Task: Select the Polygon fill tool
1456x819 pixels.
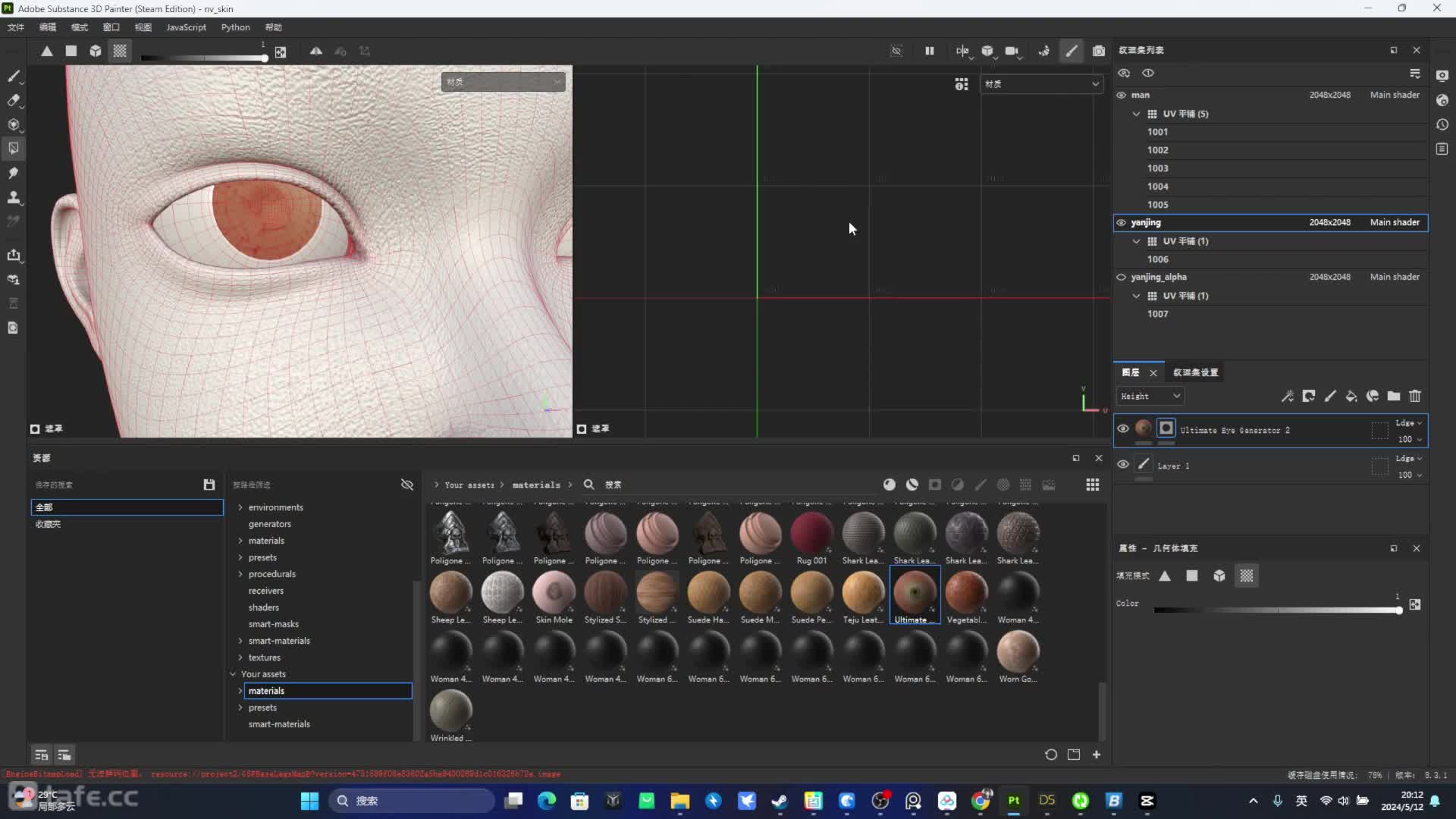Action: [13, 149]
